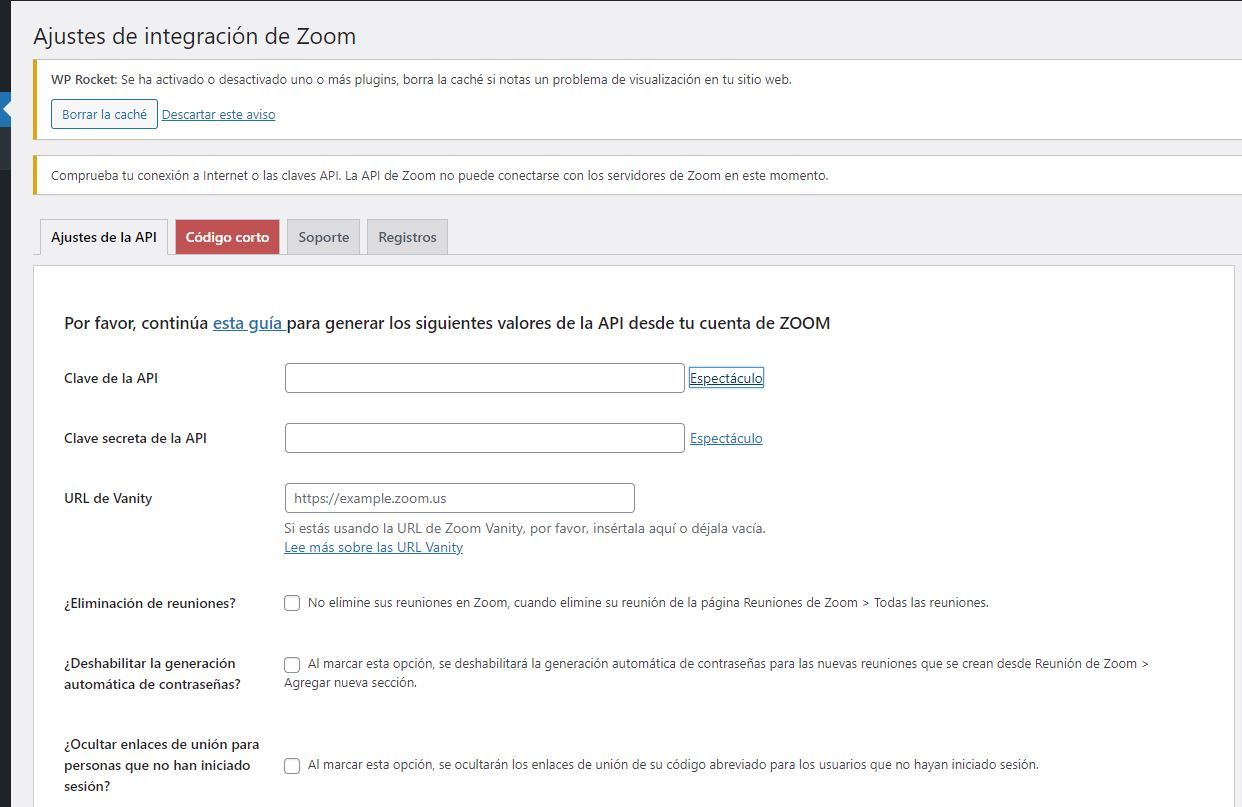Open the esta guía link

coord(249,323)
